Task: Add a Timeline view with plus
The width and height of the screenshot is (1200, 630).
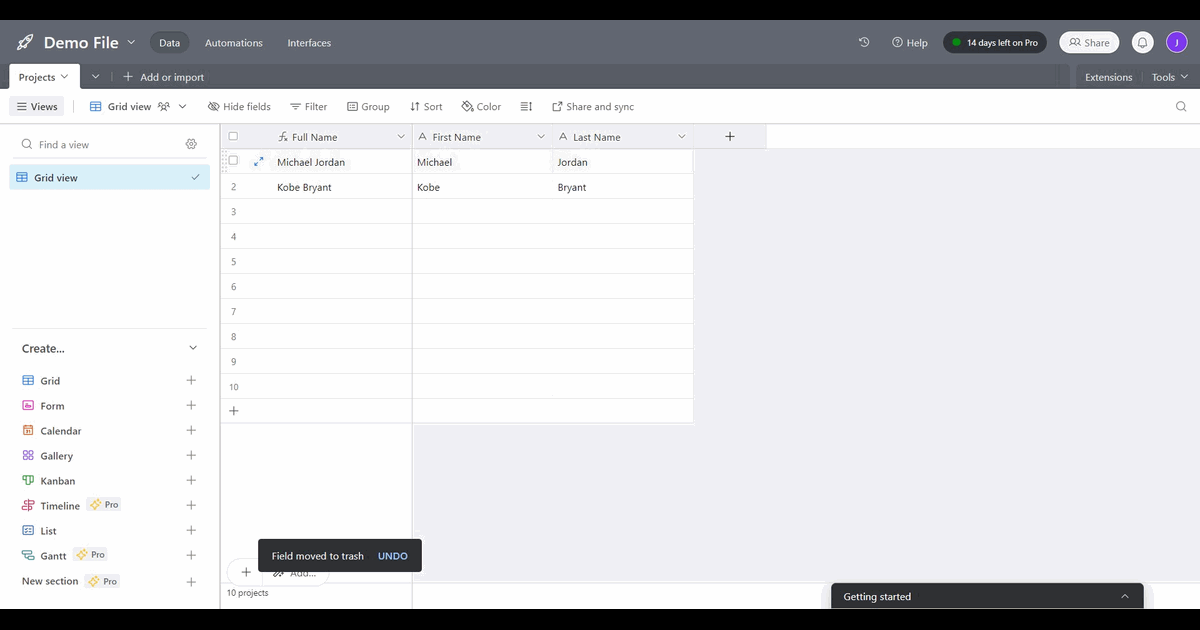Action: (x=191, y=505)
